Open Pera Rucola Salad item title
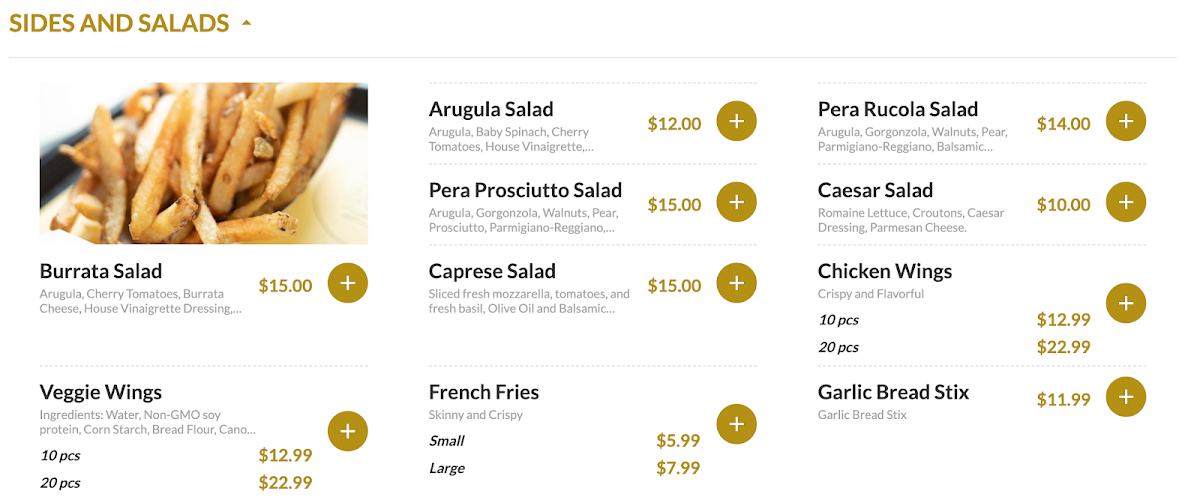Viewport: 1200px width, 500px height. coord(897,109)
